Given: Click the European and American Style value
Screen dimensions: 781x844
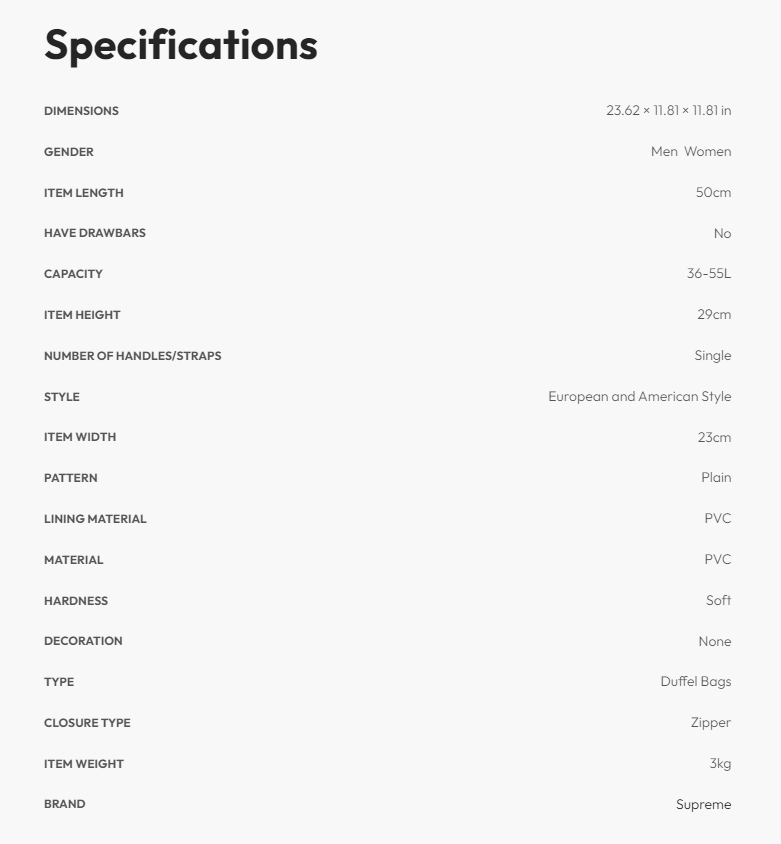Looking at the screenshot, I should click(x=639, y=397).
